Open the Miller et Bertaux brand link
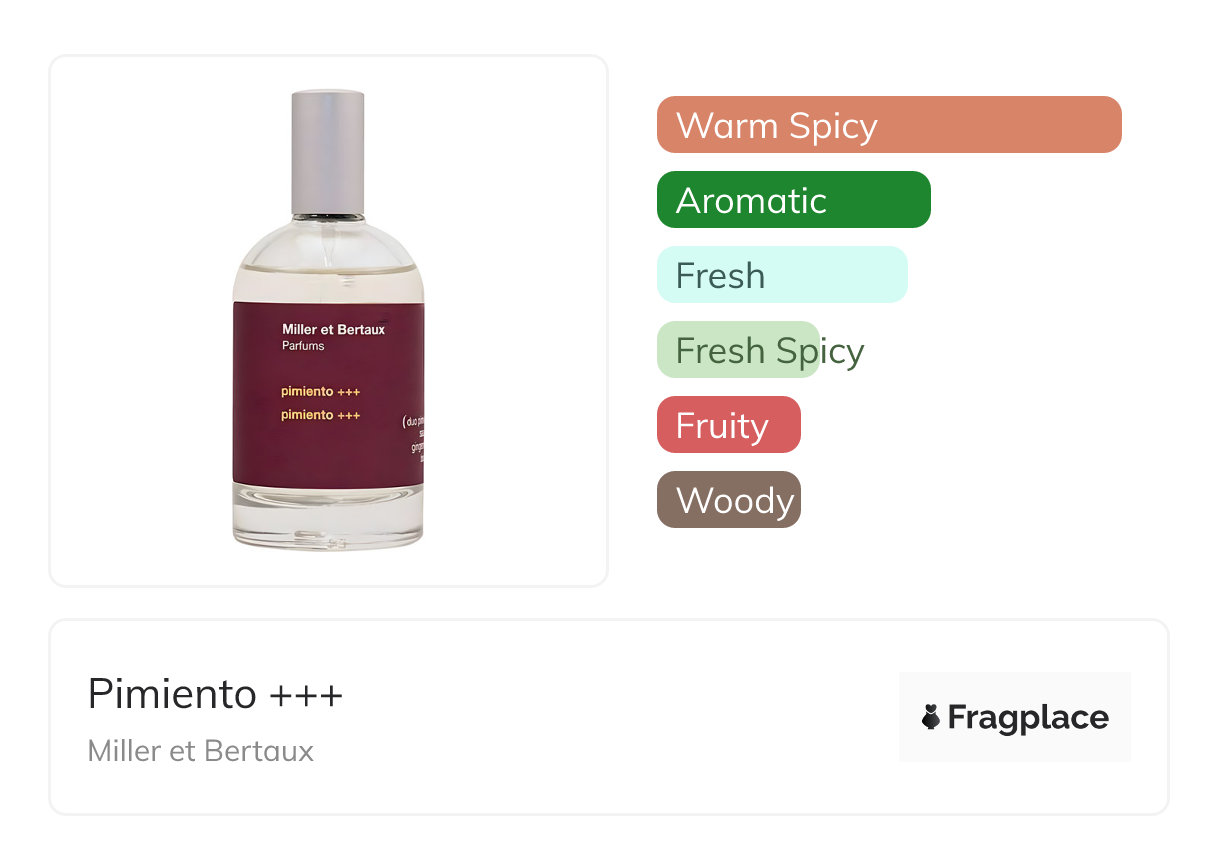The image size is (1218, 864). 201,751
